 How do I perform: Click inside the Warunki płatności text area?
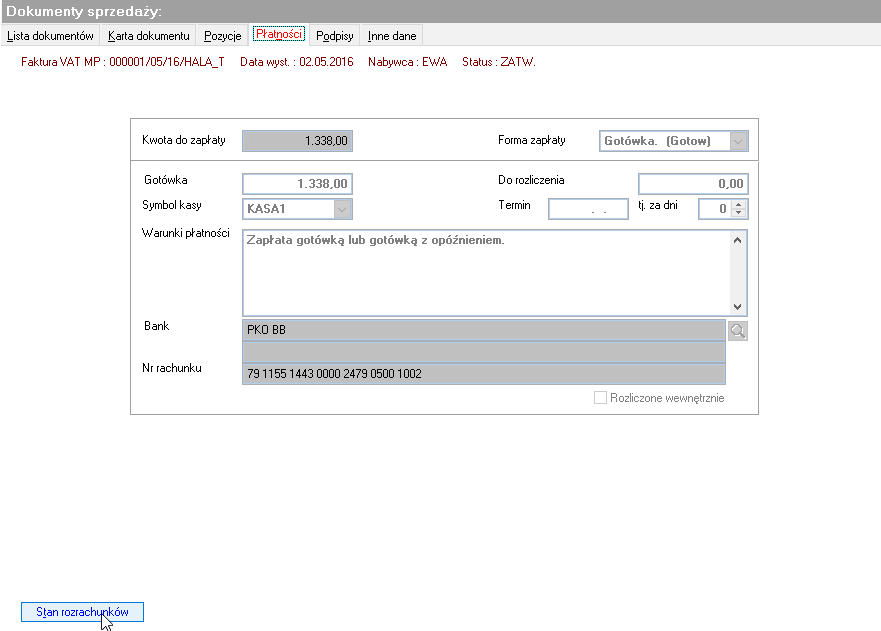coord(487,273)
